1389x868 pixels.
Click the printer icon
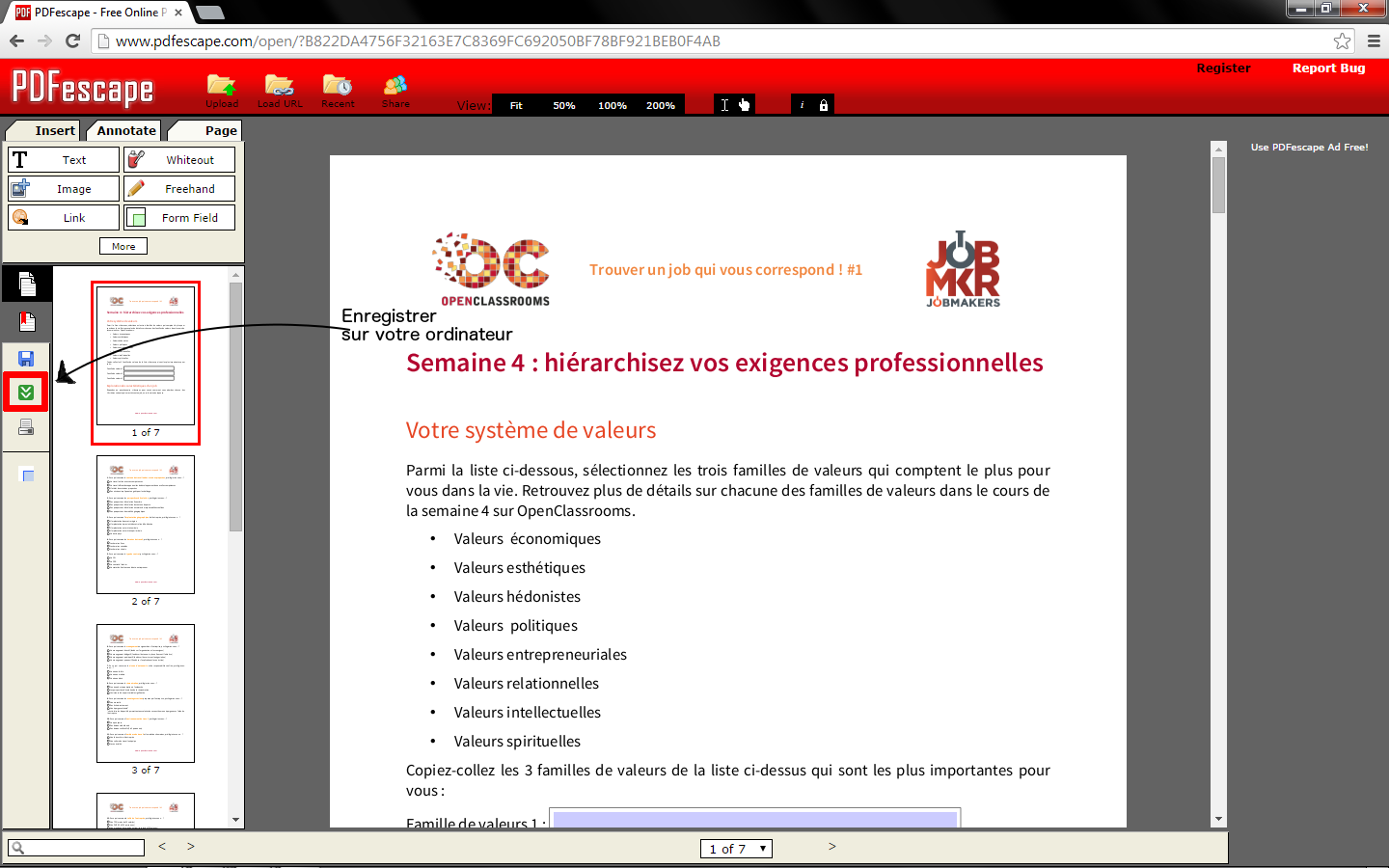(26, 427)
